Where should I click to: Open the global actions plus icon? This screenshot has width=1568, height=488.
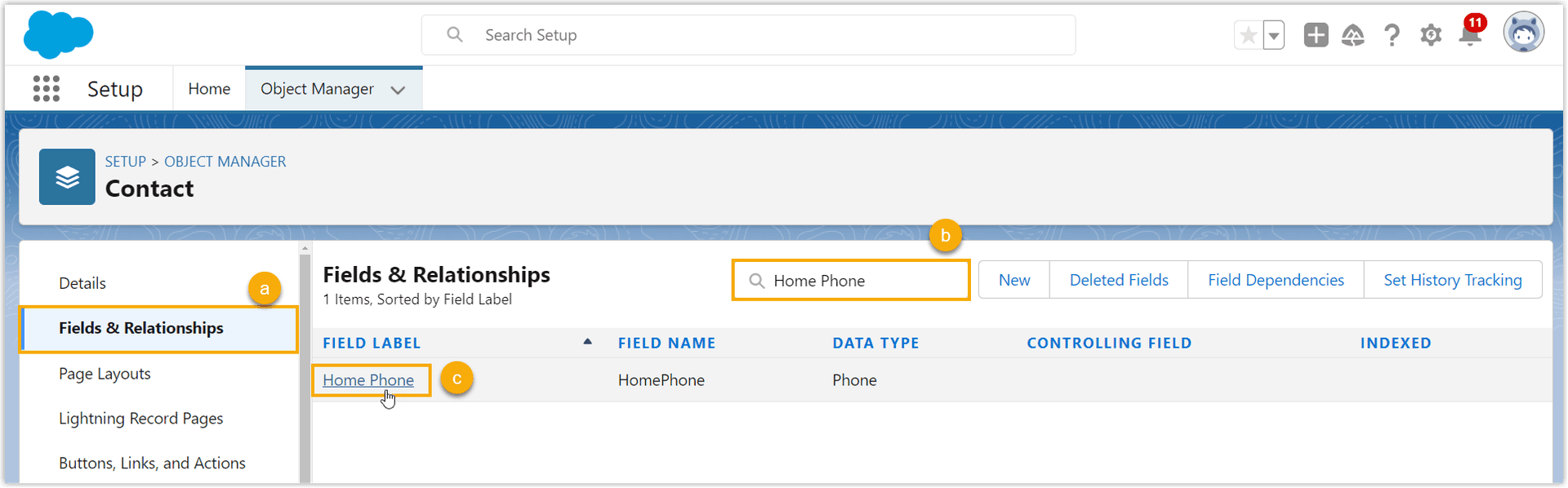[1316, 35]
